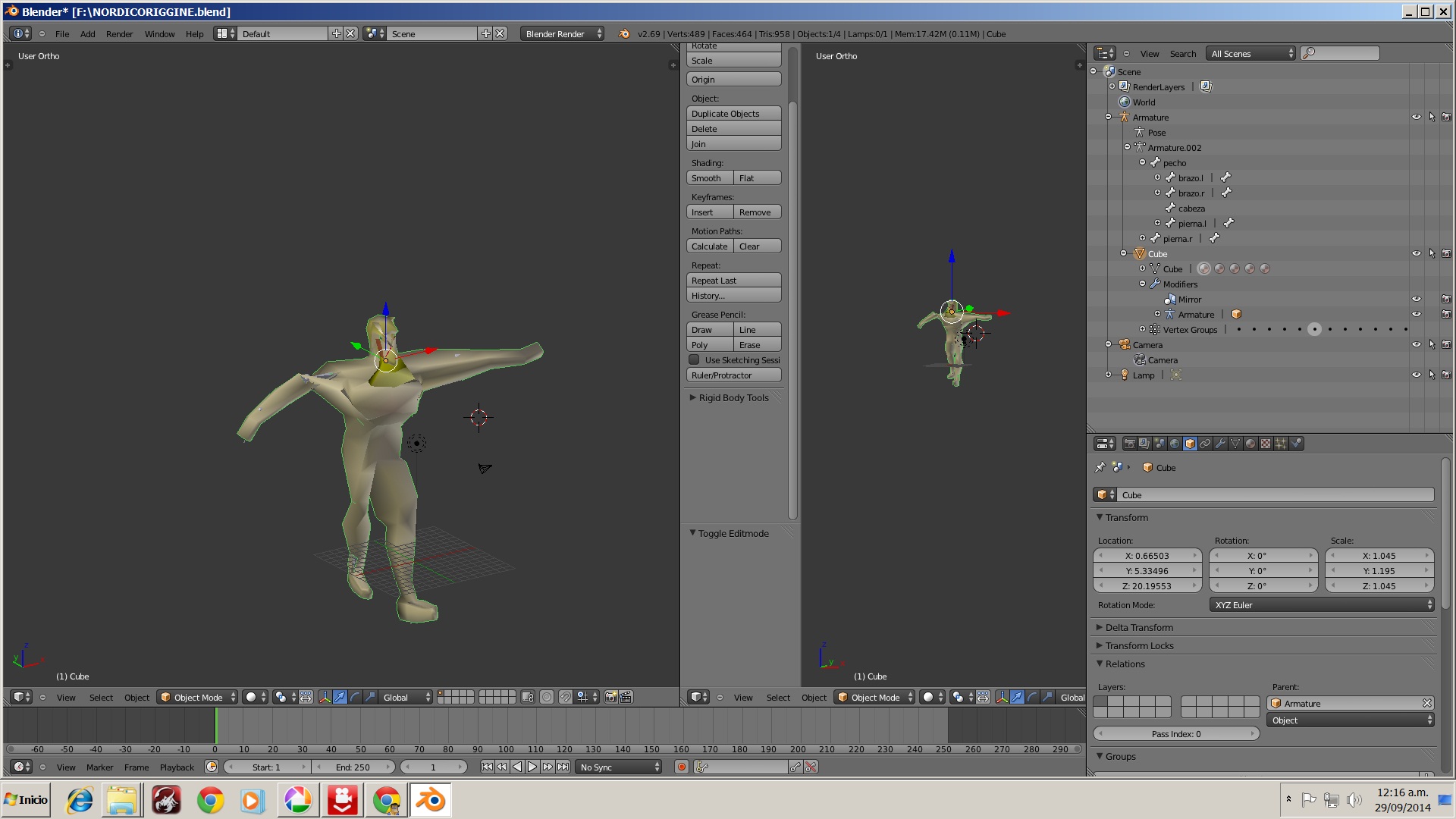Hide the Mirror modifier in viewport
The height and width of the screenshot is (819, 1456).
tap(1416, 299)
